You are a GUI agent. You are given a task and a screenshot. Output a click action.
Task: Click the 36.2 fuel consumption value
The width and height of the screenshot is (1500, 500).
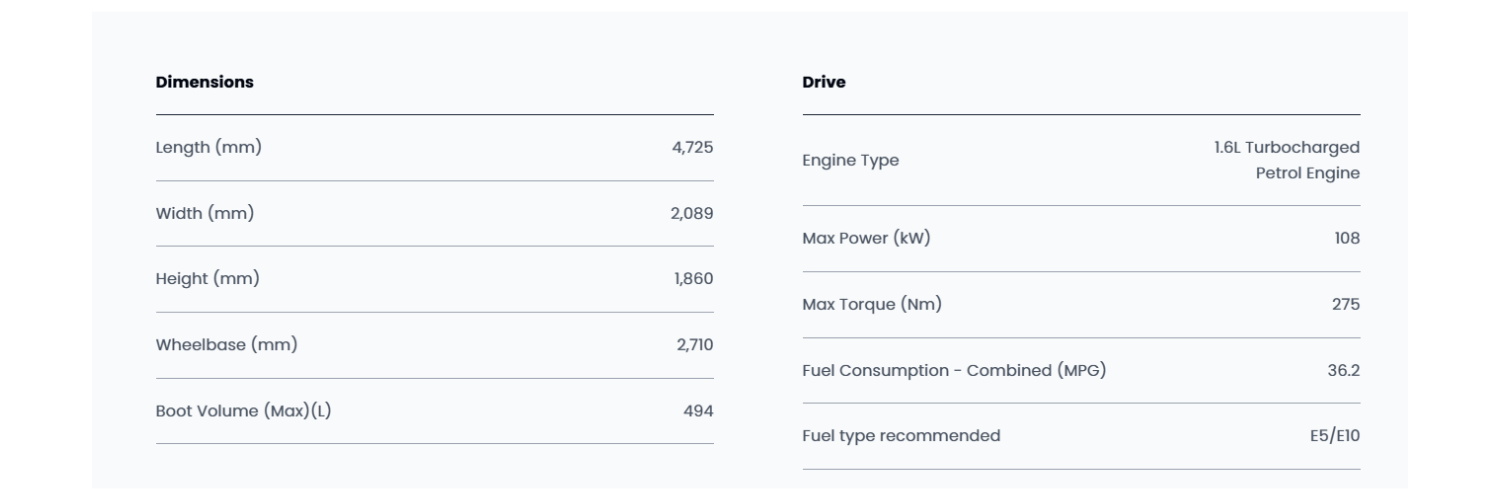(1343, 370)
